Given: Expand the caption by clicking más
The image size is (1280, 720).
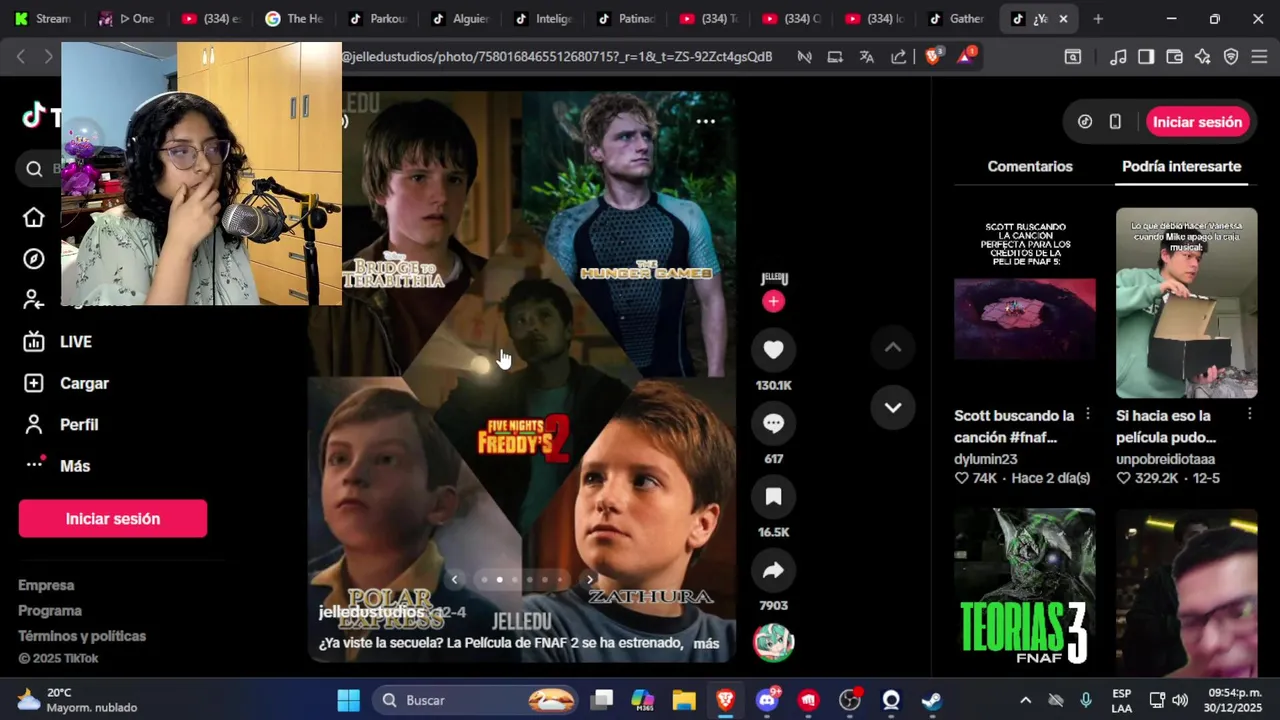Looking at the screenshot, I should point(706,643).
